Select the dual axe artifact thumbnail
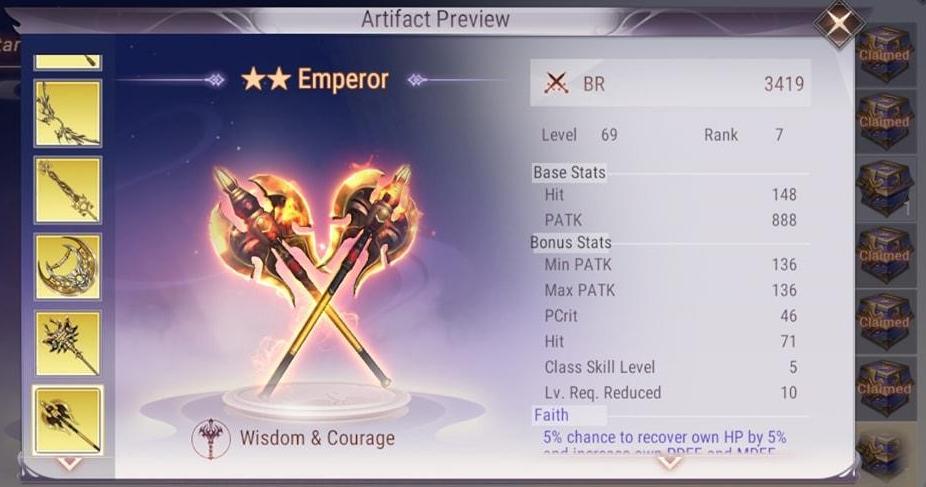Screen dimensions: 926x487 [68, 420]
